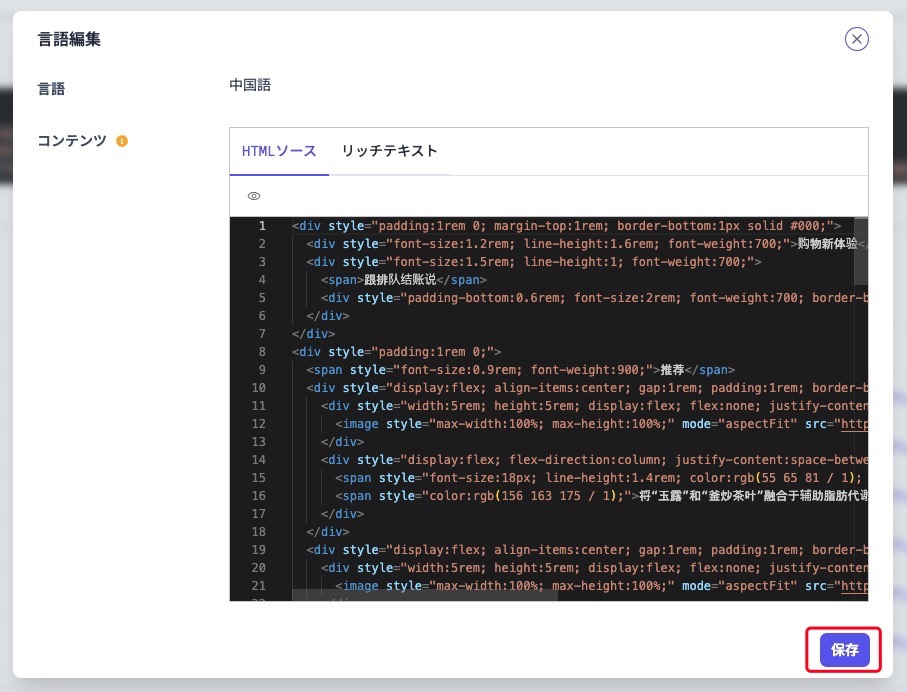Screen dimensions: 907x692
Task: Click line number 9 in the gutter
Action: tap(263, 370)
